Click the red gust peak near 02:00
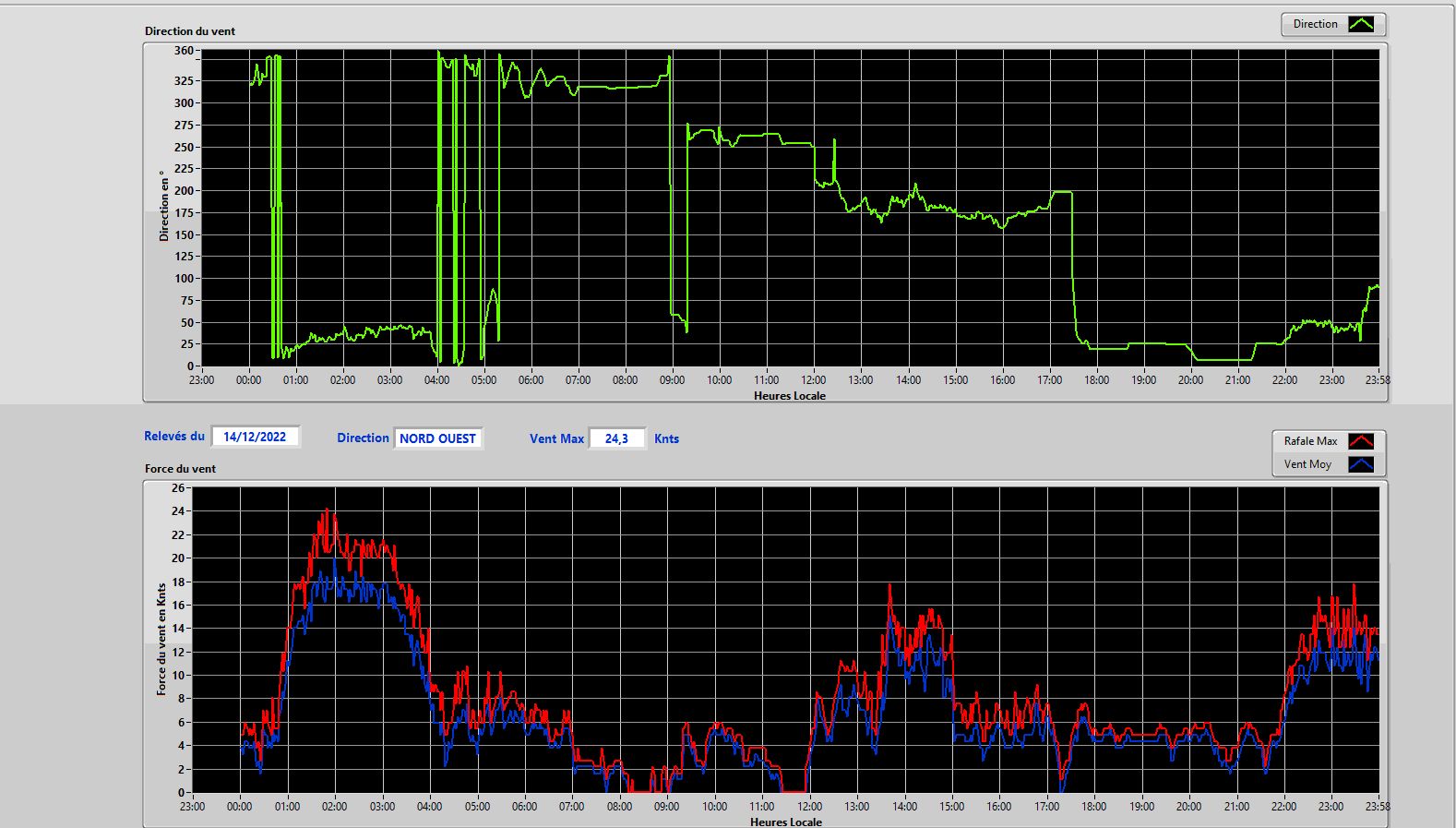This screenshot has width=1456, height=828. (327, 510)
